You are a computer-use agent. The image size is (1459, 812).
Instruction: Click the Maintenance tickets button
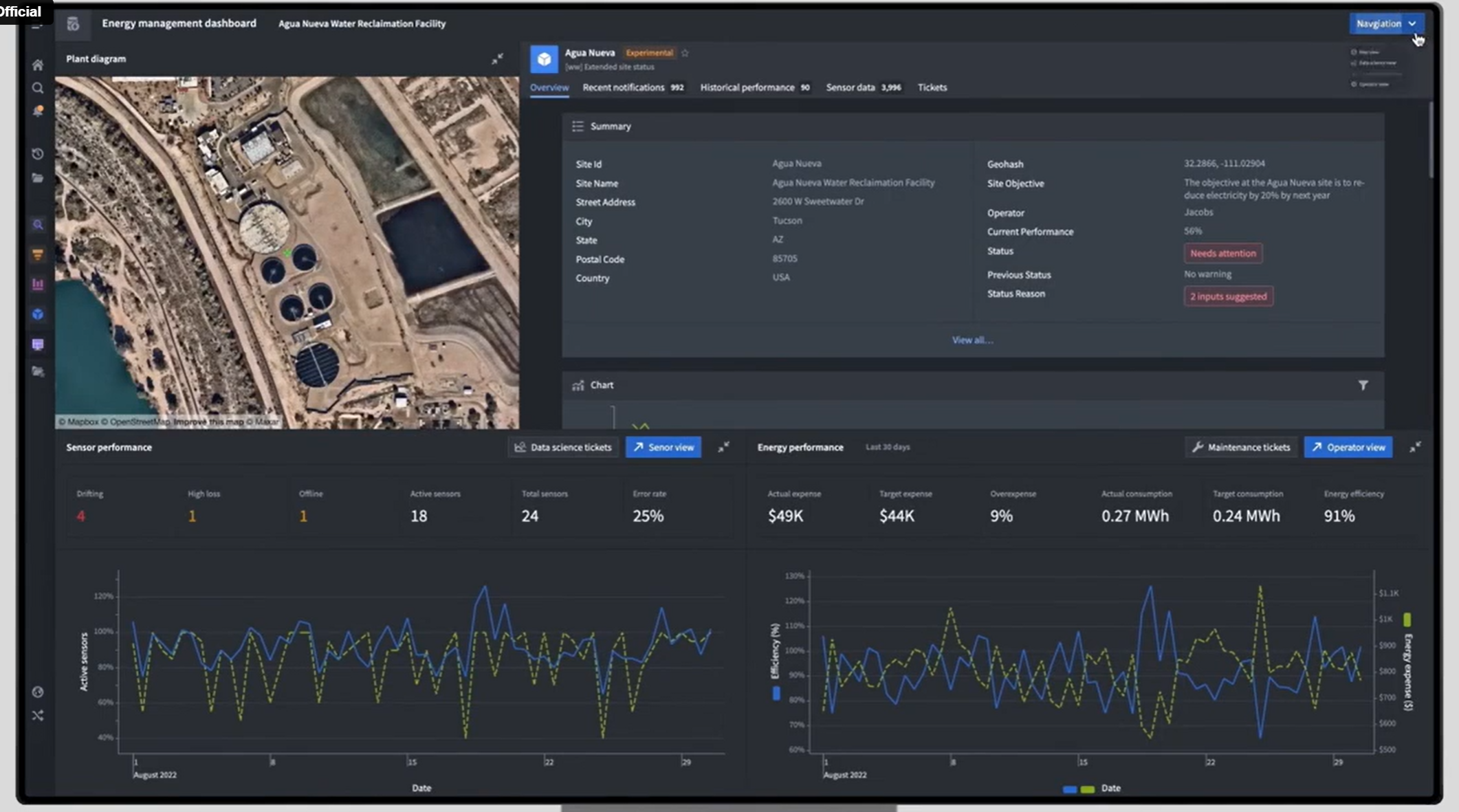(1241, 448)
